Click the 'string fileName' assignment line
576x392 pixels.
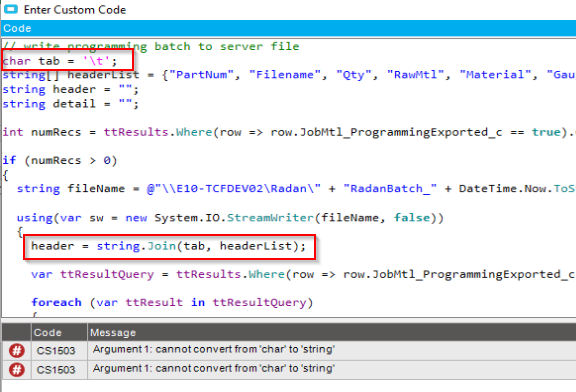[296, 189]
